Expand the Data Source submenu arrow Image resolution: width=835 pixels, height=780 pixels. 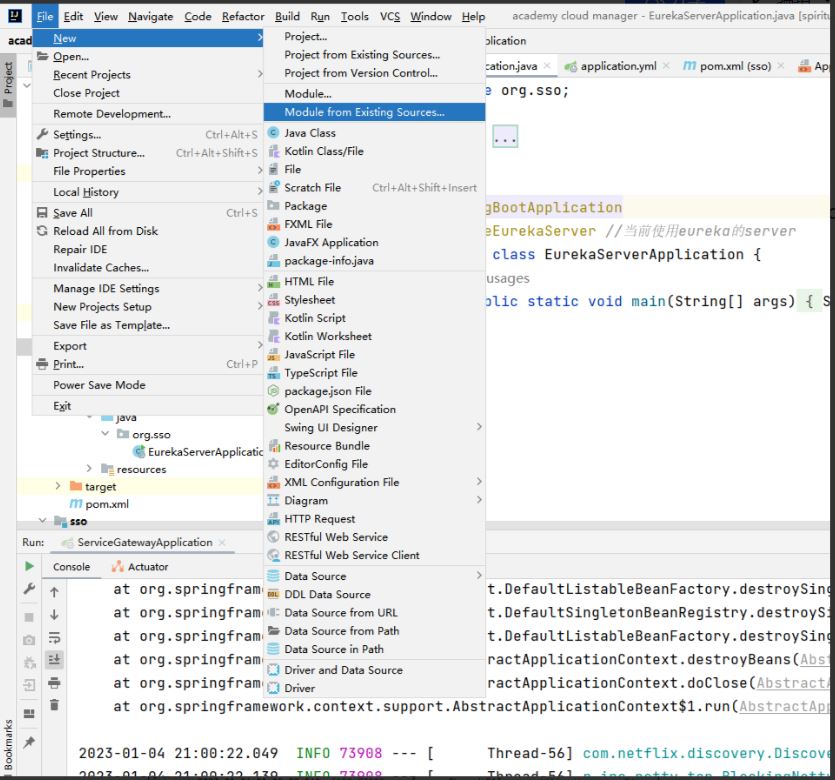pos(479,575)
